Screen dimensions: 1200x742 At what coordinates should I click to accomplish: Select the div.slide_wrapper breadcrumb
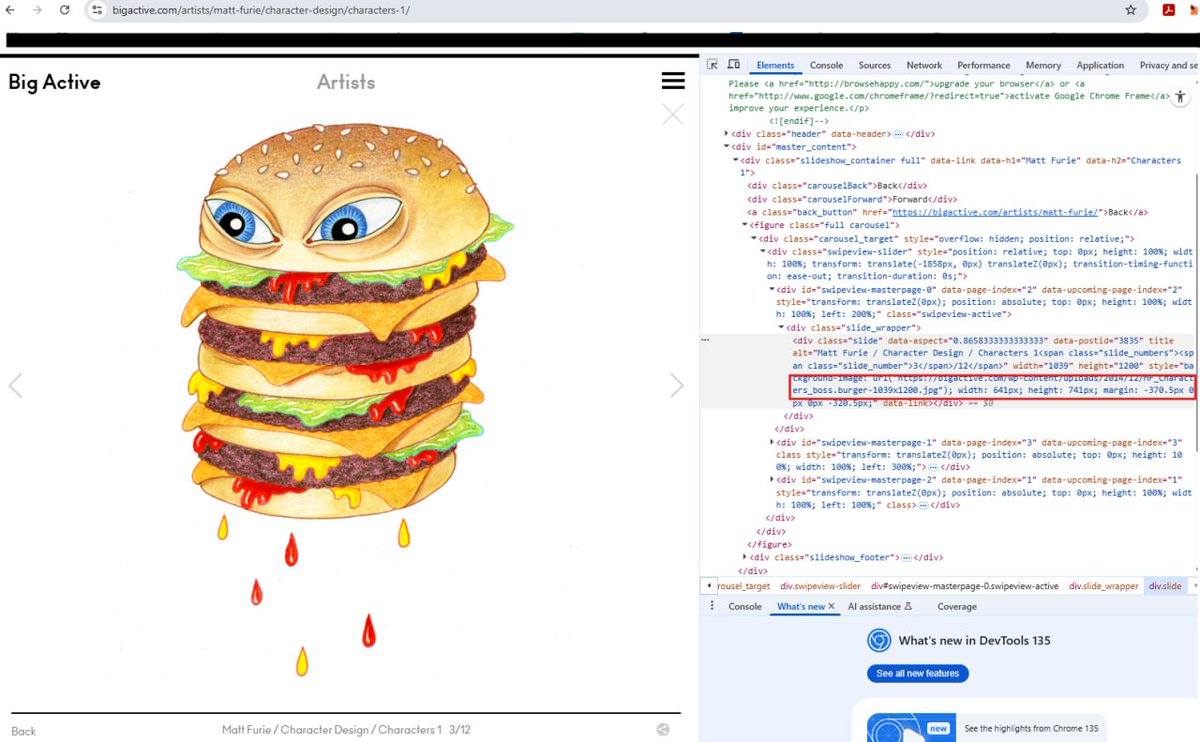click(1103, 586)
